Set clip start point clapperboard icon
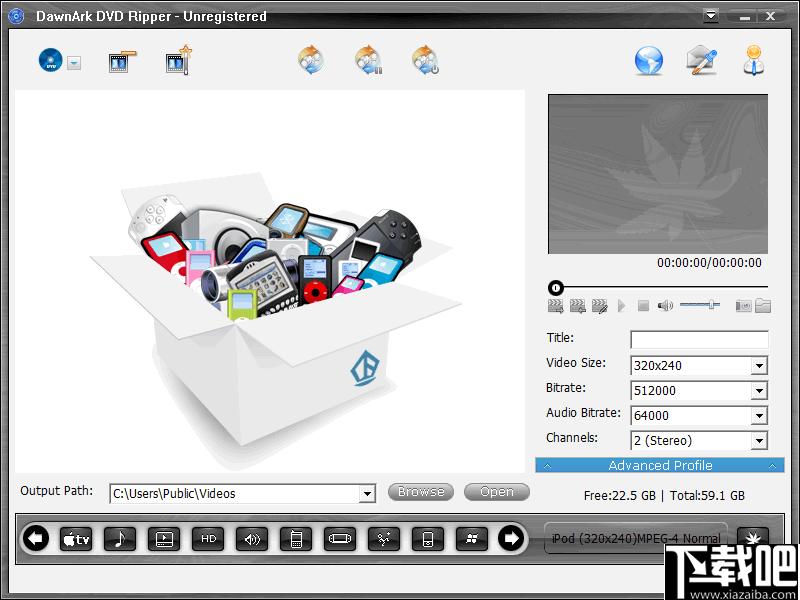Image resolution: width=800 pixels, height=600 pixels. point(555,306)
